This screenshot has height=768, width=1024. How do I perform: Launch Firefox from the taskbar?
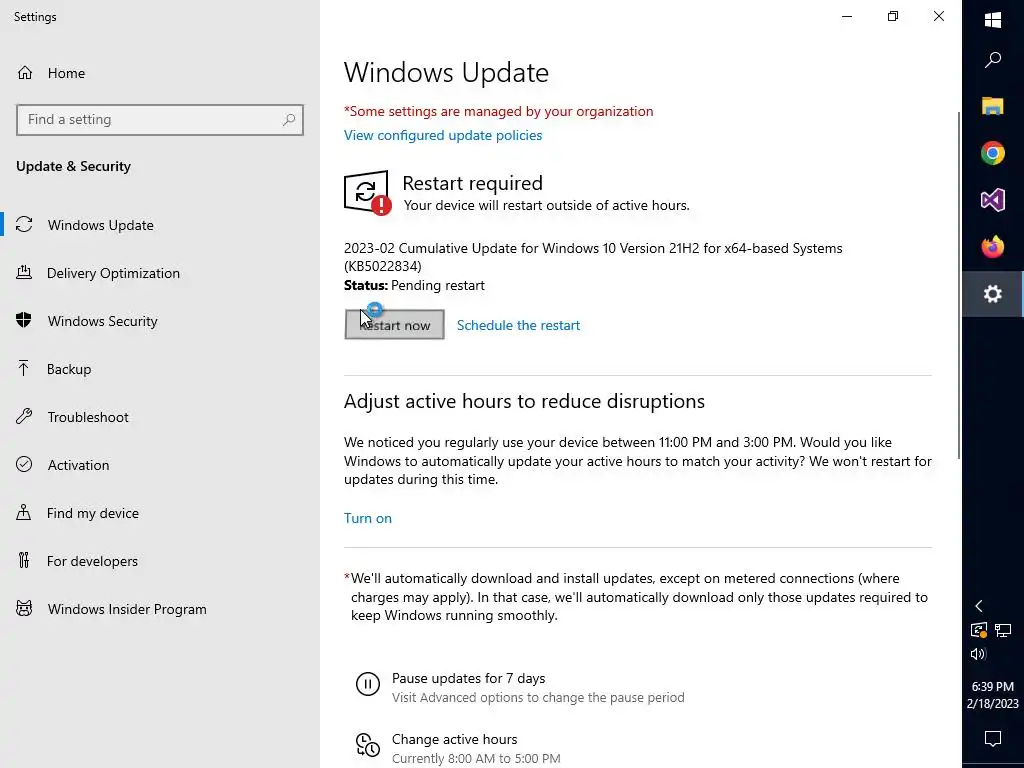[993, 247]
